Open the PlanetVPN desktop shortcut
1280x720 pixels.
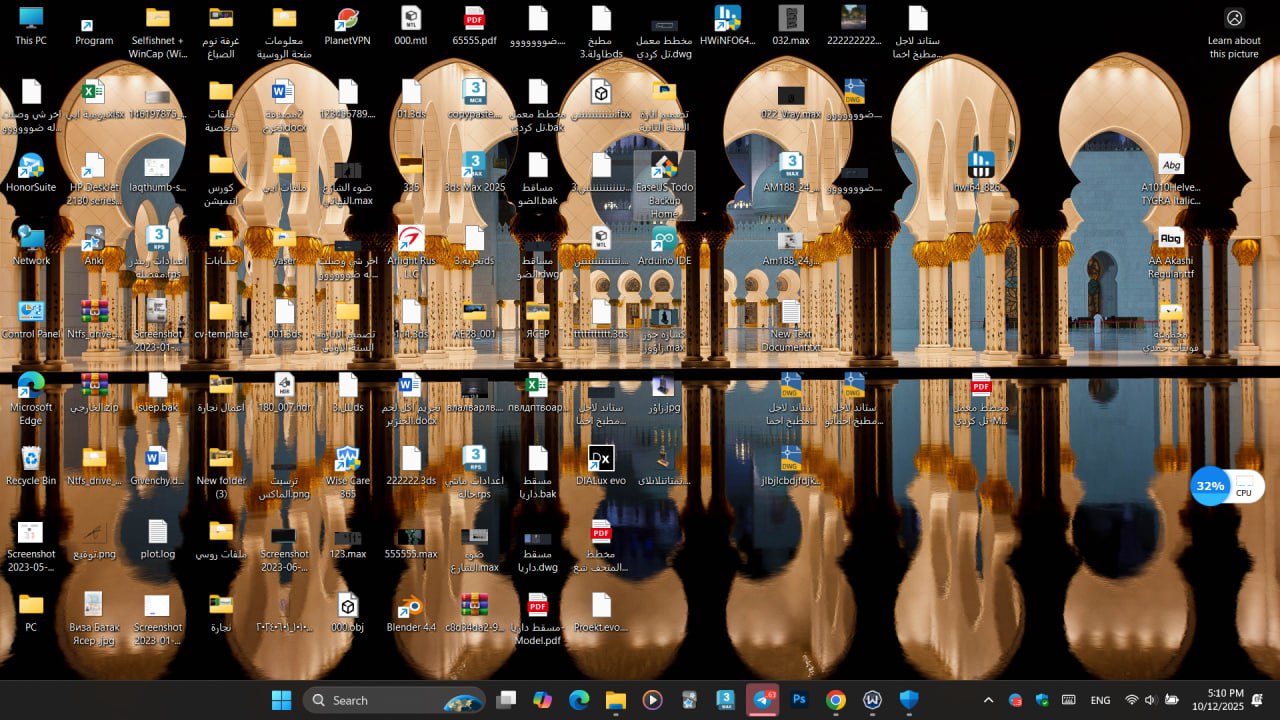click(x=347, y=22)
